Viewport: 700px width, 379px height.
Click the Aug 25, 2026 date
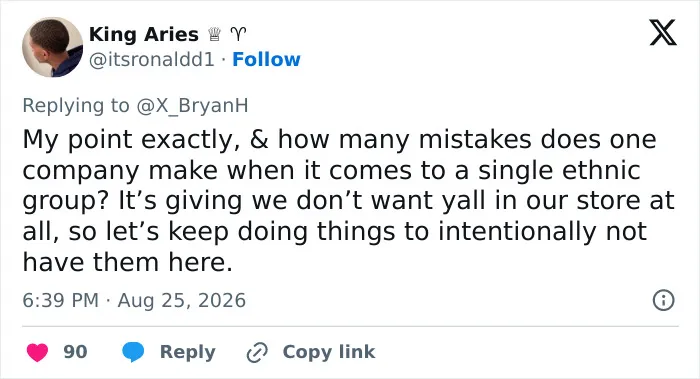(x=182, y=300)
